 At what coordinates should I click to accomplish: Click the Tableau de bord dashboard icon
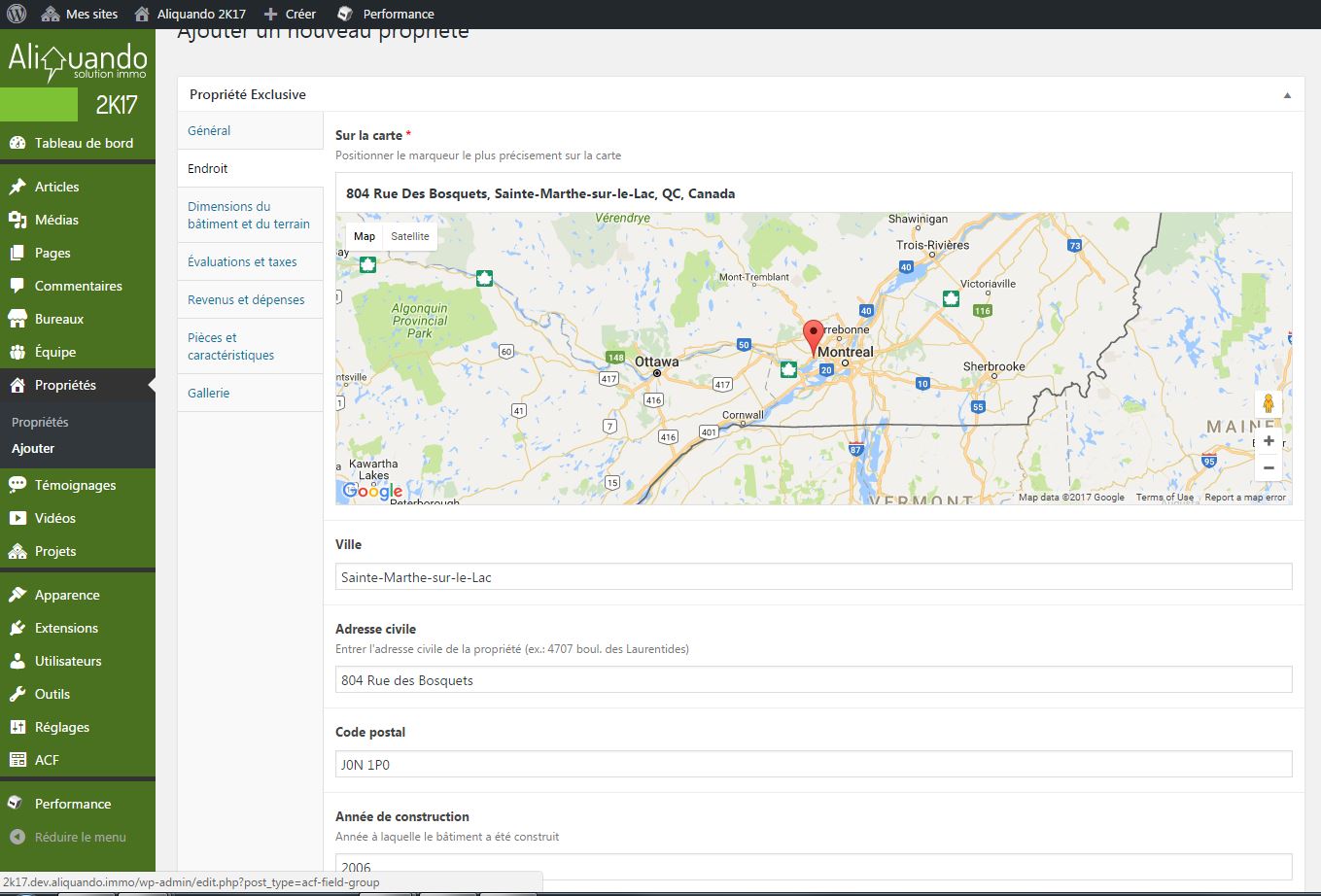pyautogui.click(x=17, y=143)
